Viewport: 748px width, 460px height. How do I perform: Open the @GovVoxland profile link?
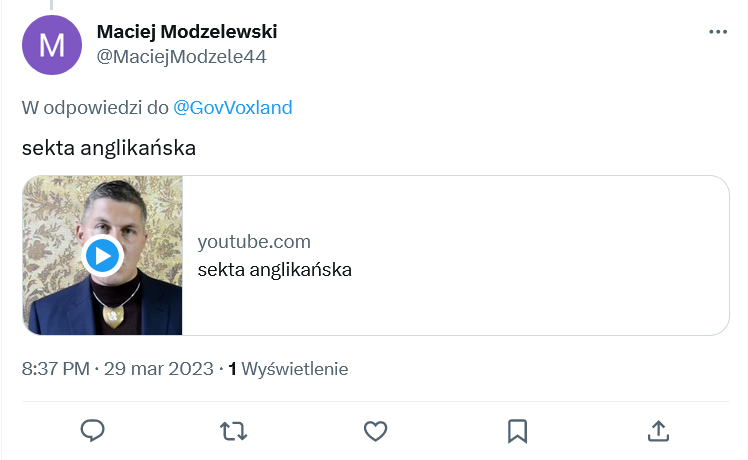click(233, 107)
